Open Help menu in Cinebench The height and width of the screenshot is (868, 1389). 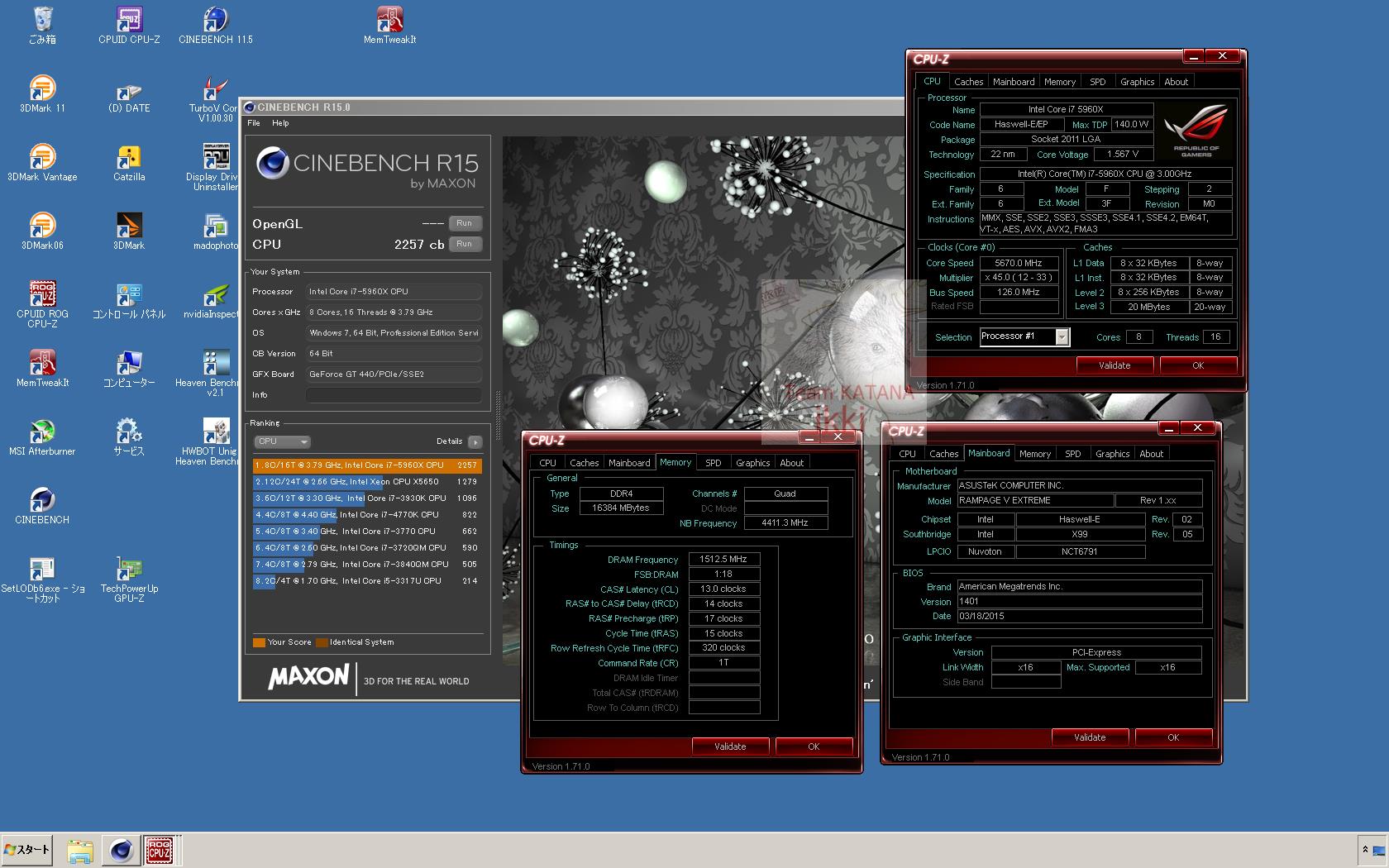280,123
